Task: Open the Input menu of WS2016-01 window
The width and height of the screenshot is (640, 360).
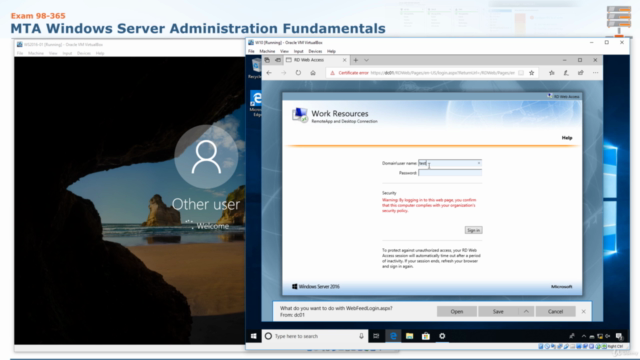Action: coord(67,53)
